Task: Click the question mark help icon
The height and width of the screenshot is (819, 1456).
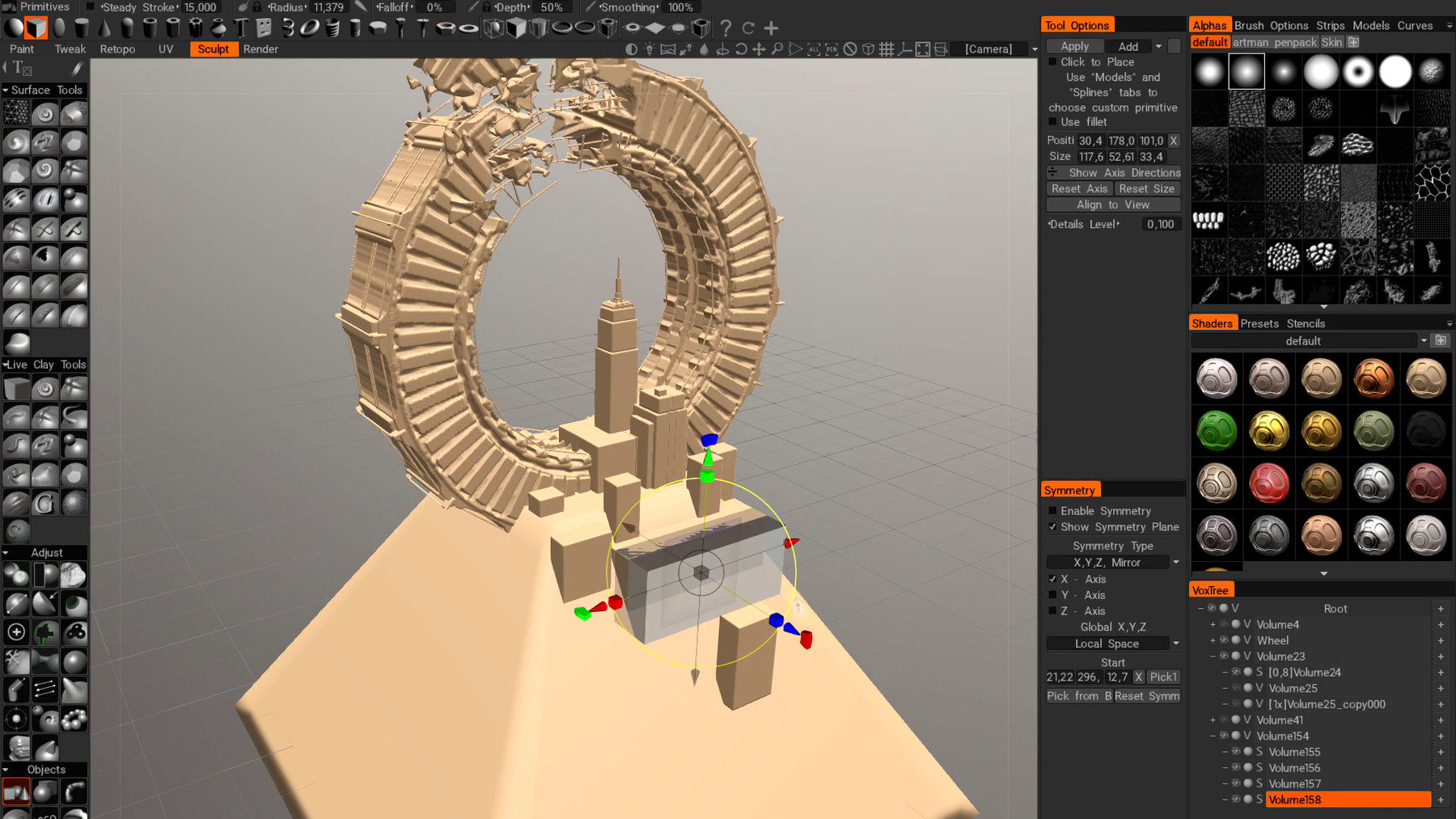Action: [726, 28]
